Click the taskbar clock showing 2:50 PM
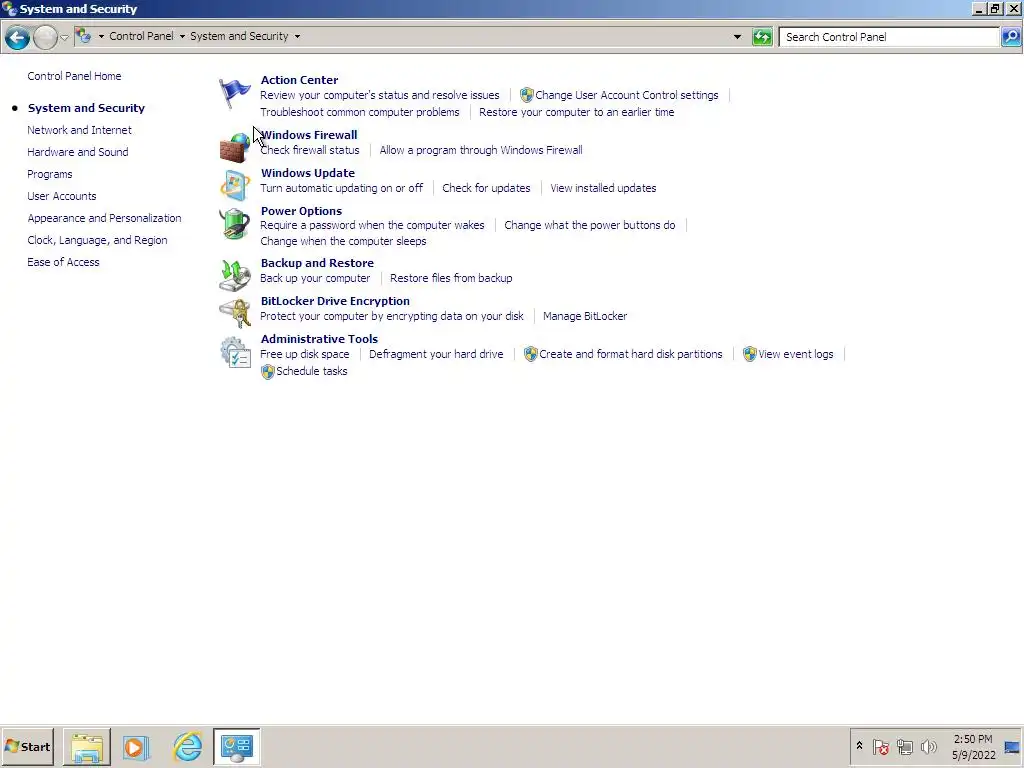 [x=972, y=739]
